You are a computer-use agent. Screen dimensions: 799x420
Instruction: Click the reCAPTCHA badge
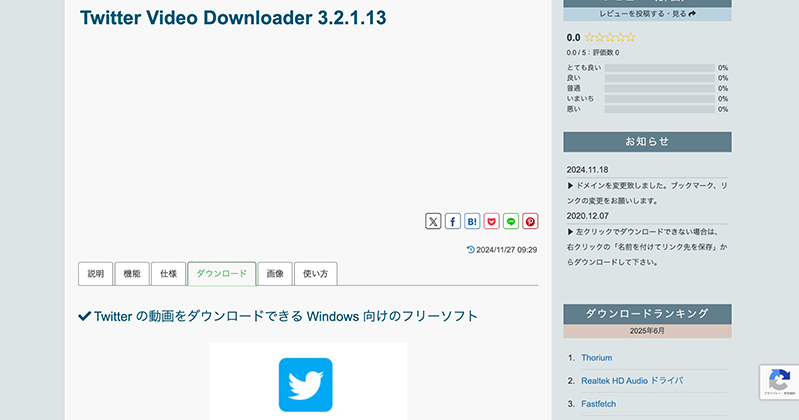pos(779,382)
